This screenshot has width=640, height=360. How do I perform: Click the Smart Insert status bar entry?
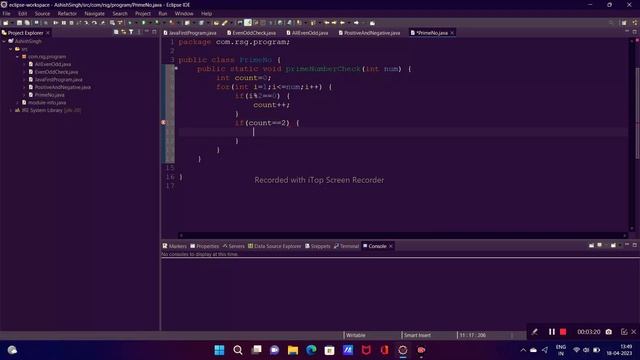417,335
